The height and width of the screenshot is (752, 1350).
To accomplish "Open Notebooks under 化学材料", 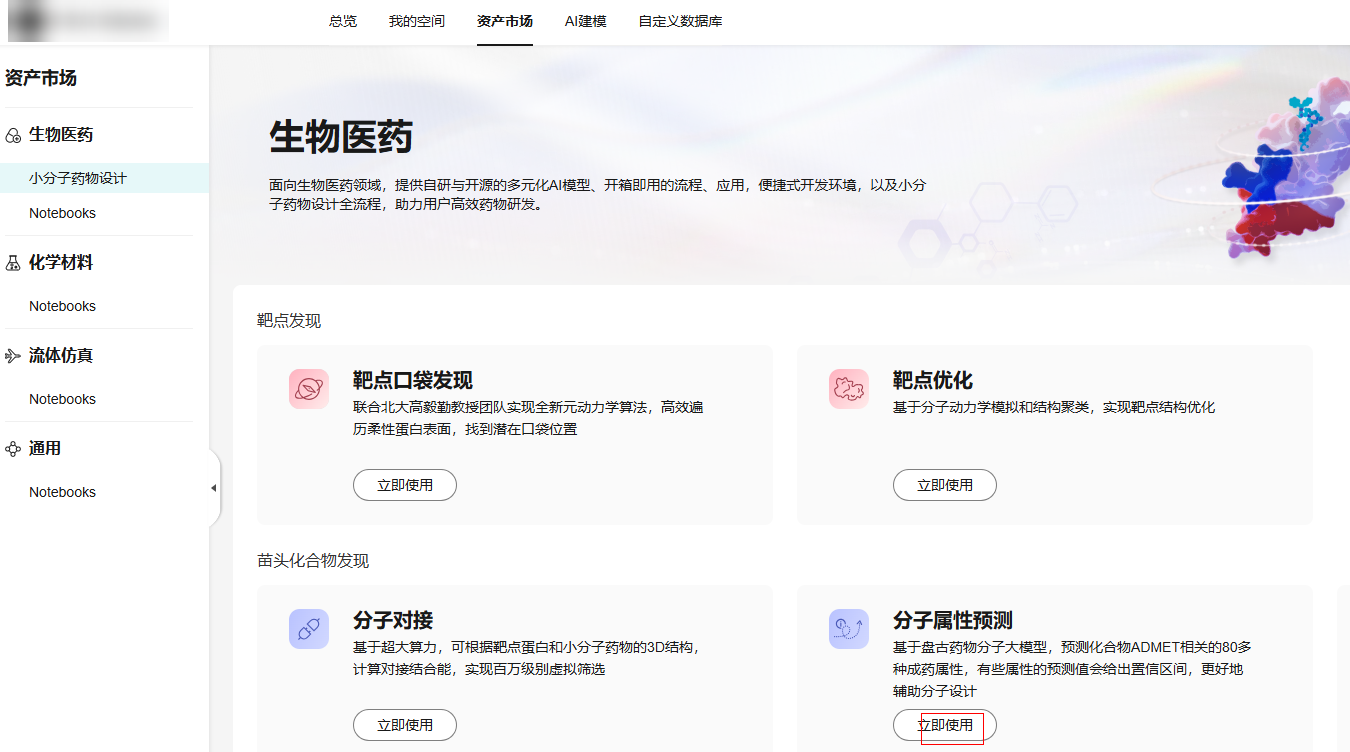I will point(63,306).
